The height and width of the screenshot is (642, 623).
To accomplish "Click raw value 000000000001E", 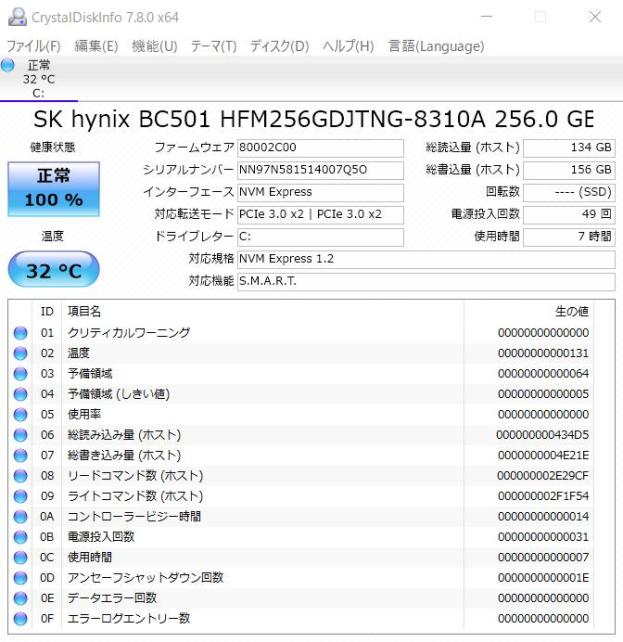I will pyautogui.click(x=543, y=578).
